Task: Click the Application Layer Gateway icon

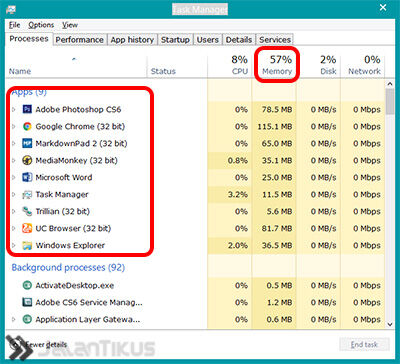Action: pyautogui.click(x=27, y=319)
